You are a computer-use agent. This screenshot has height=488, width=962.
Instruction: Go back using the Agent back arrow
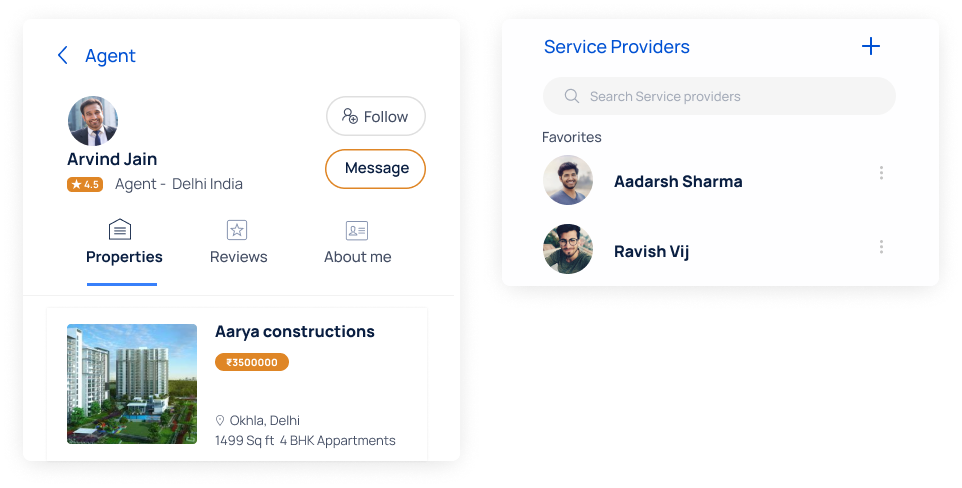[63, 56]
